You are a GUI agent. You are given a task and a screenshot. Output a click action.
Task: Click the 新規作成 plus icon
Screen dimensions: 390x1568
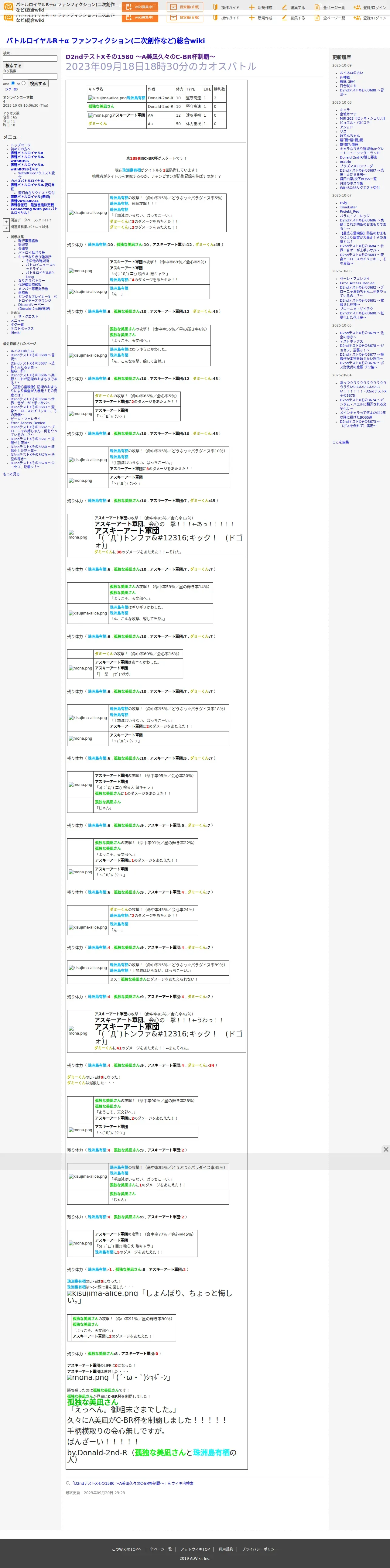click(x=251, y=7)
